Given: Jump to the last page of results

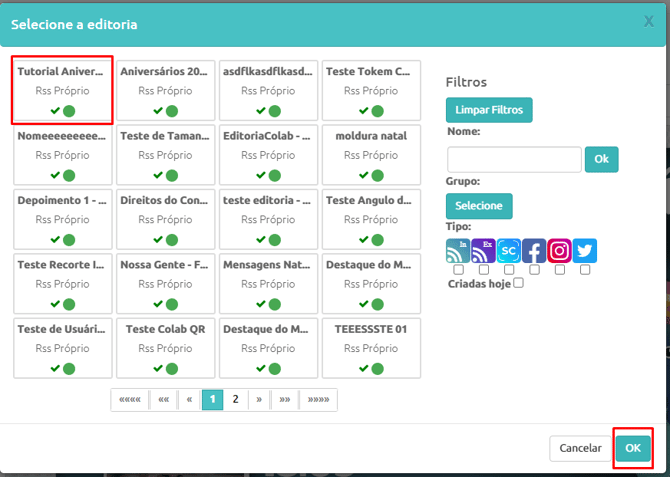Looking at the screenshot, I should click(318, 400).
